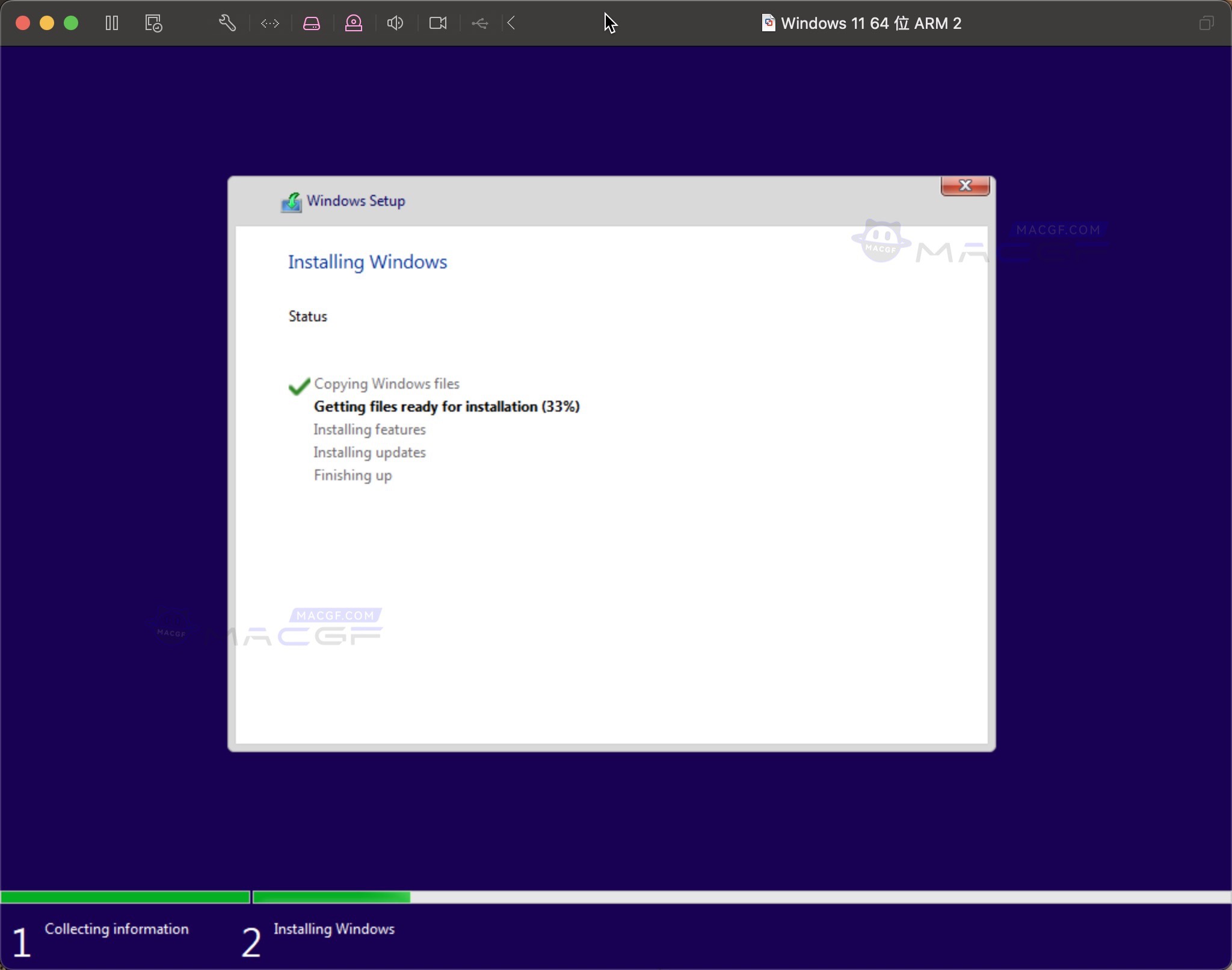
Task: Click the network adapter toolbar icon
Action: (x=269, y=23)
